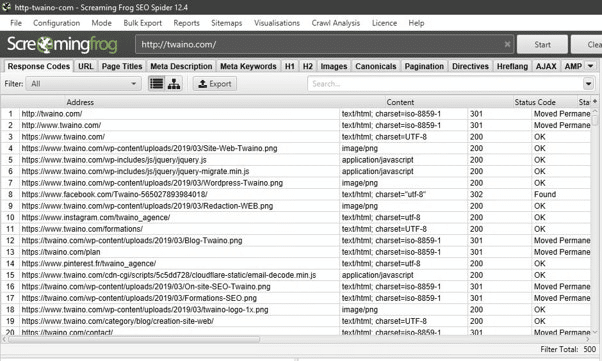602x361 pixels.
Task: Open the Directives tab
Action: point(470,66)
